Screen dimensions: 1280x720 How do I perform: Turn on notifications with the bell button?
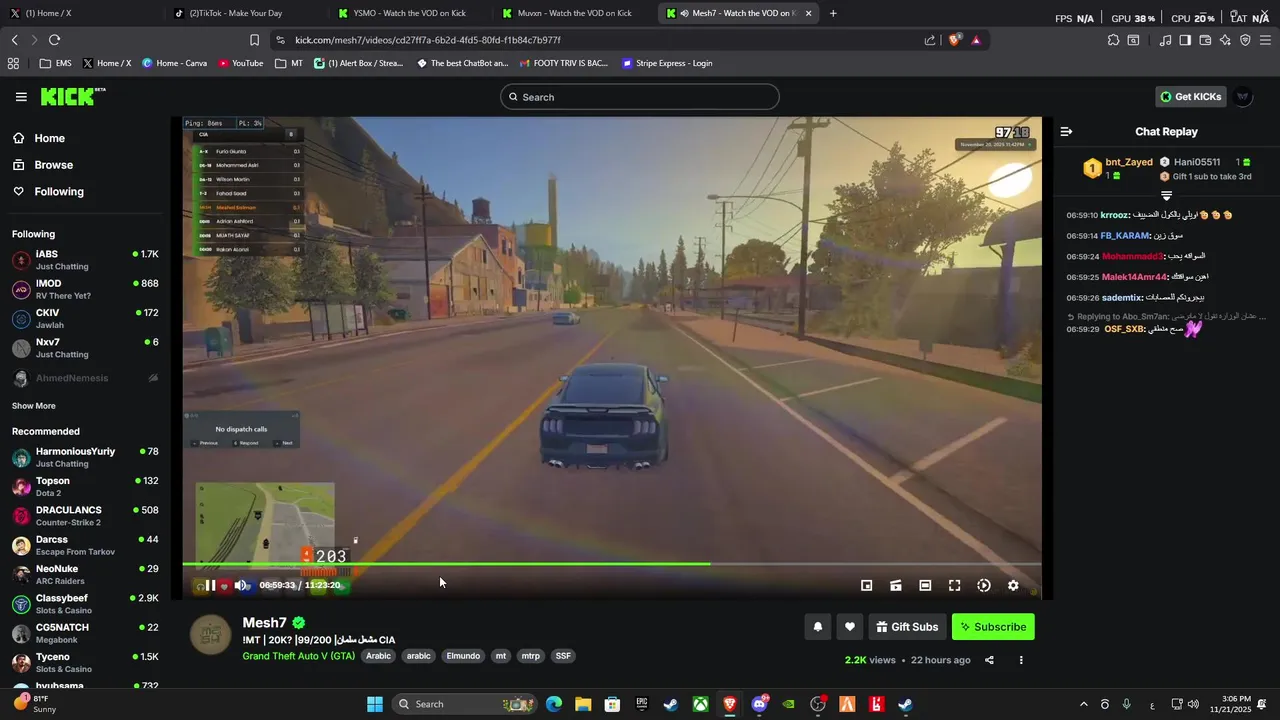817,627
